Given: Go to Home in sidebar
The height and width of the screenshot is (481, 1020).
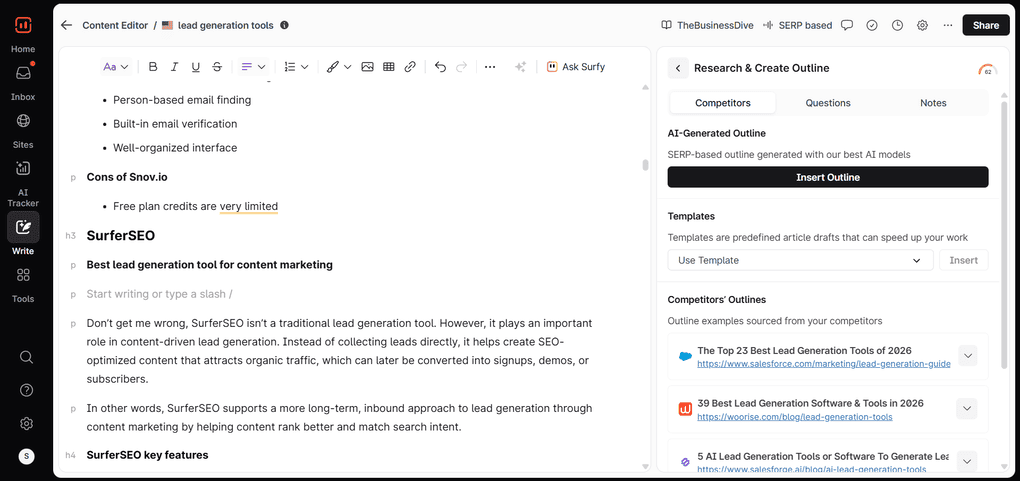Looking at the screenshot, I should (x=23, y=49).
